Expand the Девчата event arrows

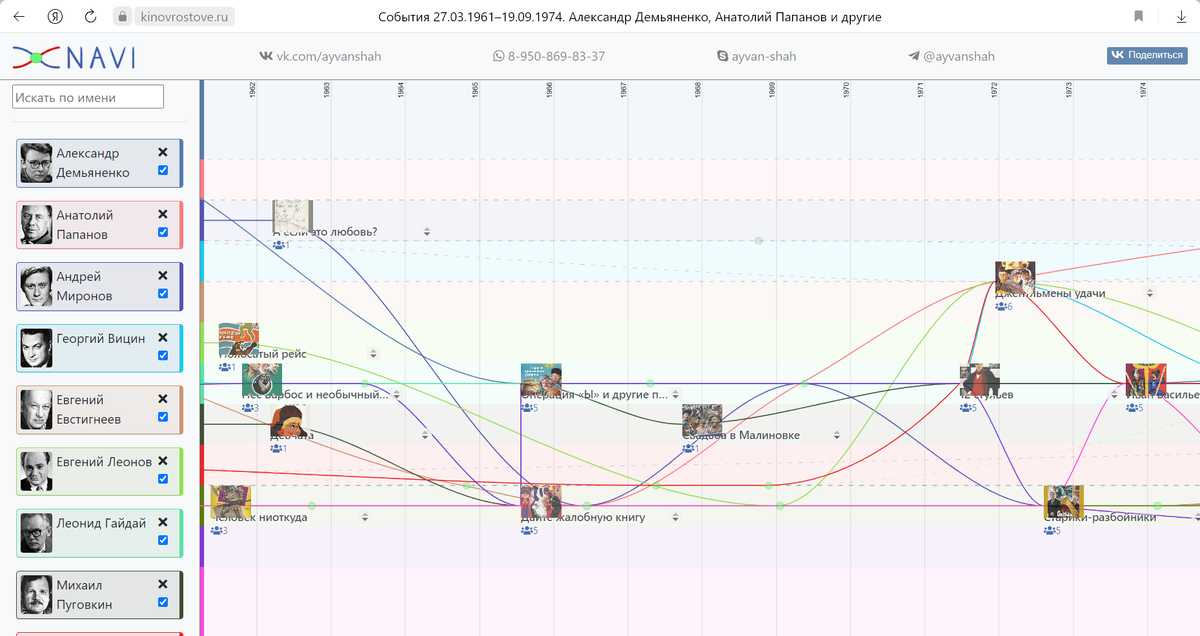coord(424,436)
